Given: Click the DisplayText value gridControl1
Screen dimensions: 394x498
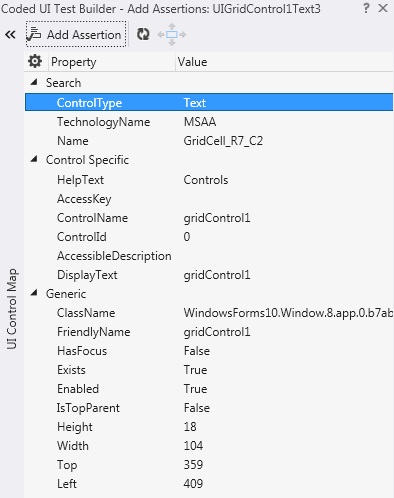Looking at the screenshot, I should [217, 275].
